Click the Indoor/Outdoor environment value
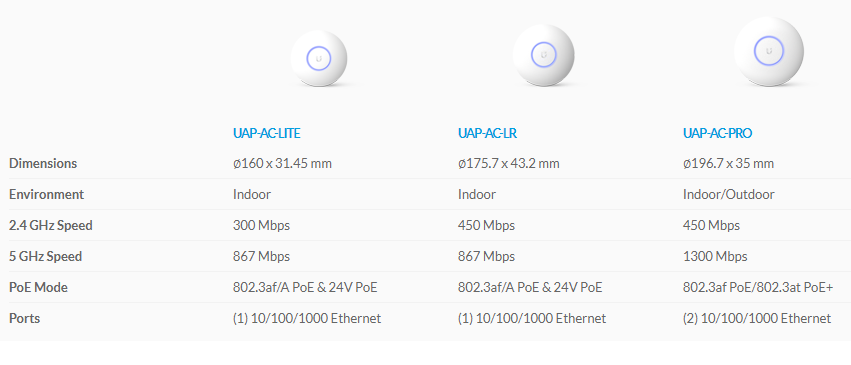Screen dimensions: 851x365 click(729, 194)
